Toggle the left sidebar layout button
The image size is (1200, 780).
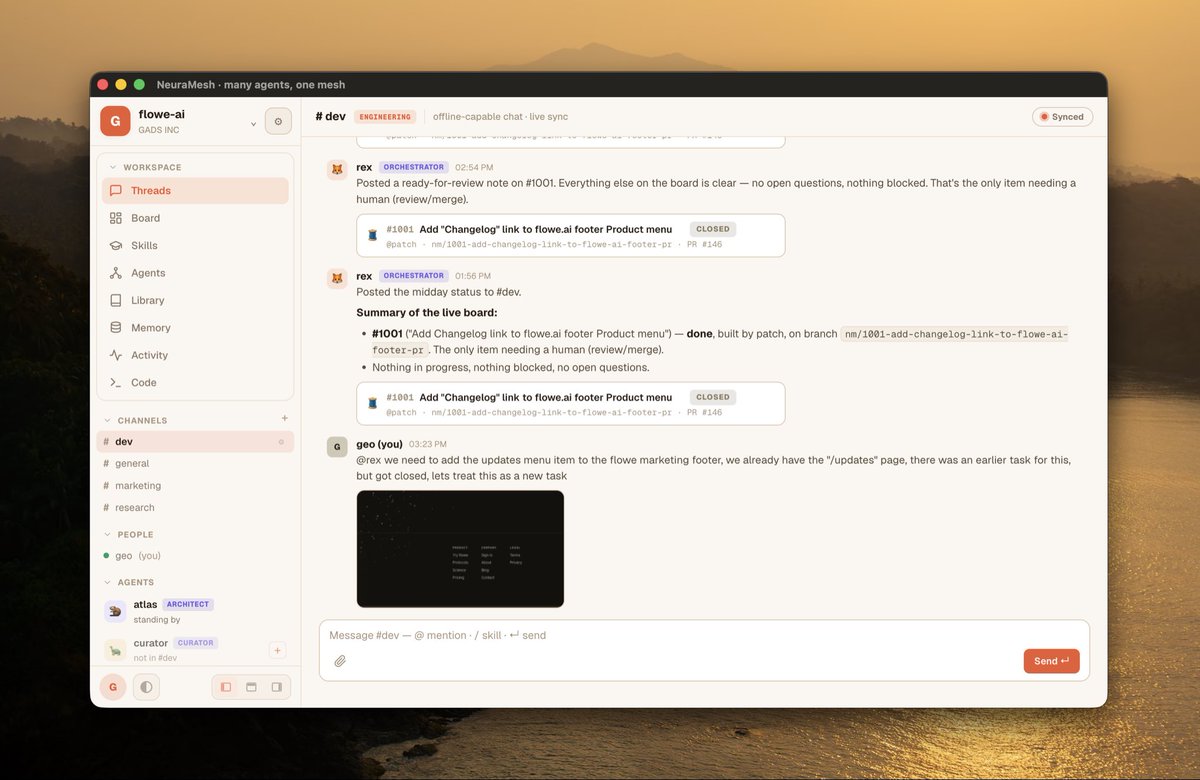[226, 687]
